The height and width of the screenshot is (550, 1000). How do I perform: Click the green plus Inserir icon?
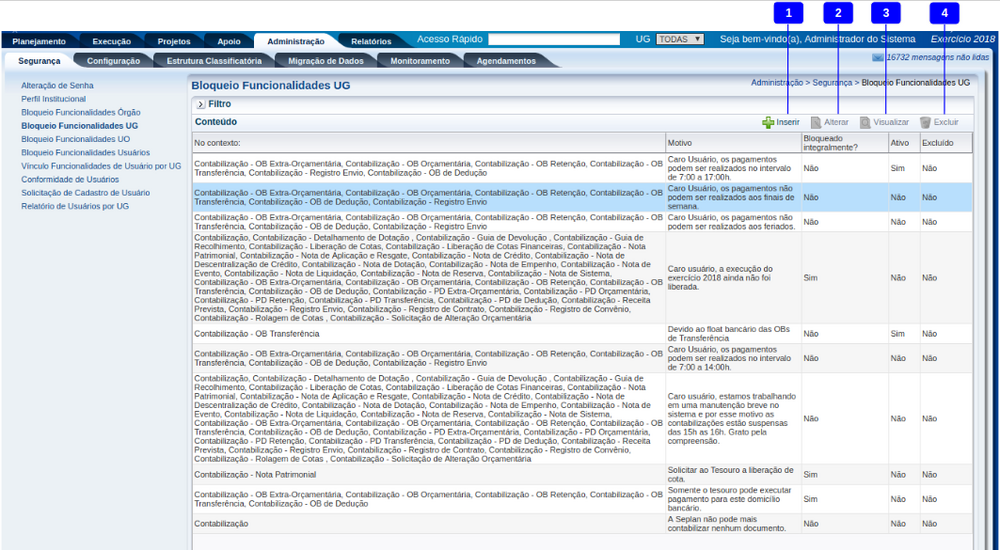coord(768,122)
